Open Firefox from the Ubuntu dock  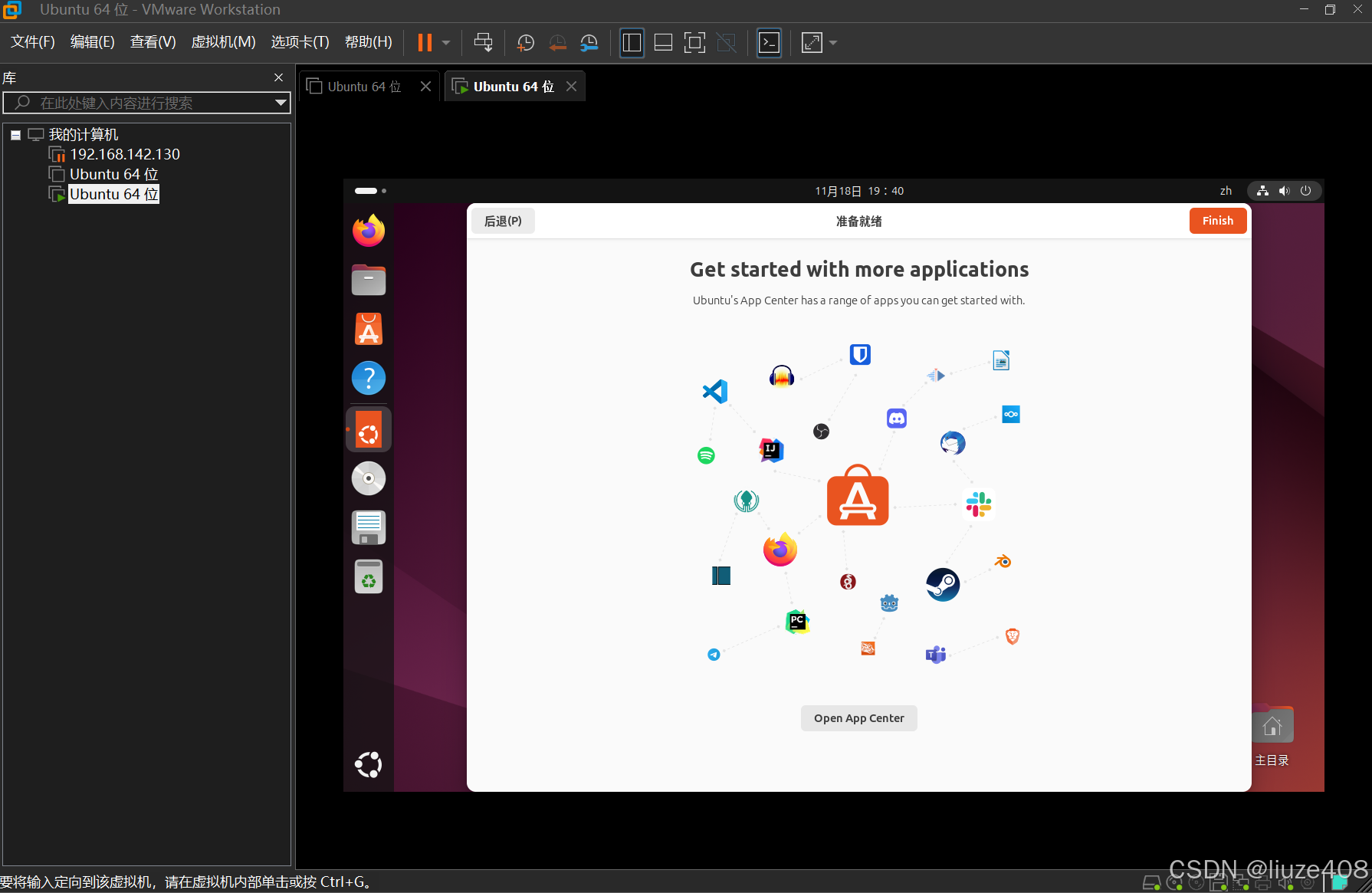point(369,231)
